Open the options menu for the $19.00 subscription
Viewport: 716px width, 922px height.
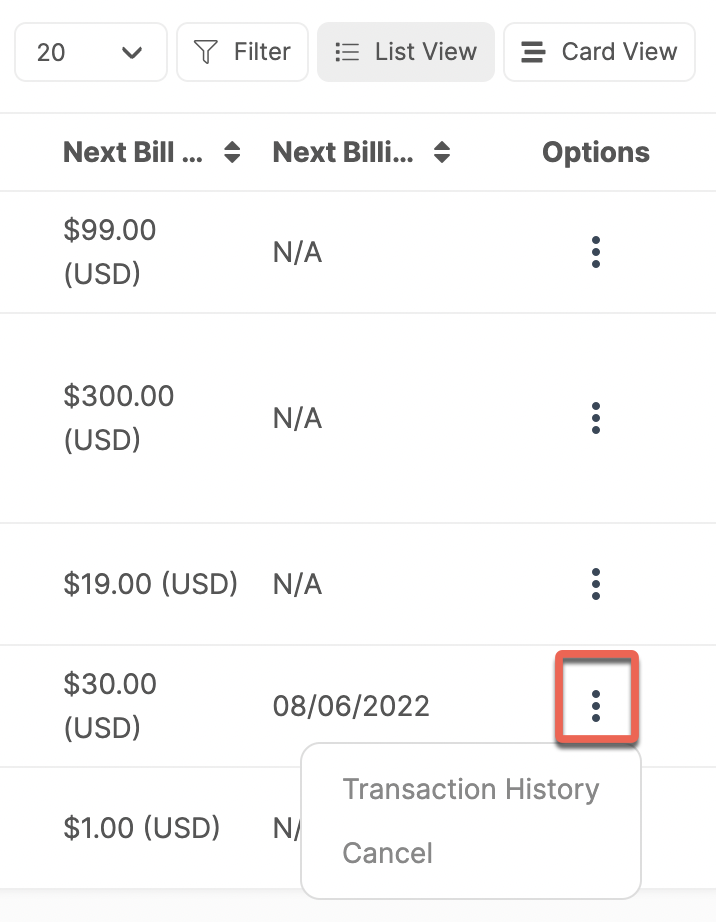point(595,584)
